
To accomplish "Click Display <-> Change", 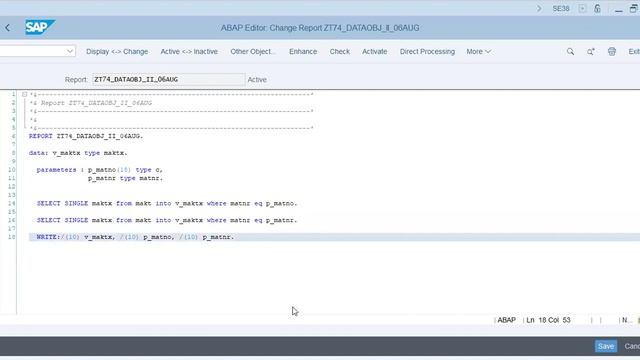I will (117, 51).
